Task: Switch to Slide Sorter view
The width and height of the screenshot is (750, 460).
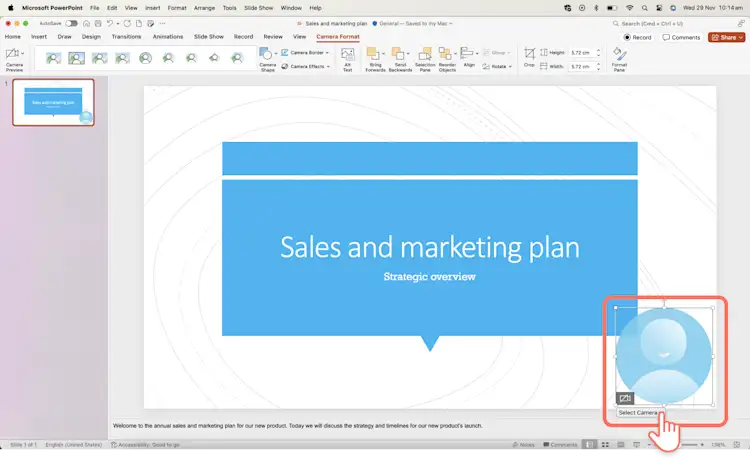Action: pos(605,445)
